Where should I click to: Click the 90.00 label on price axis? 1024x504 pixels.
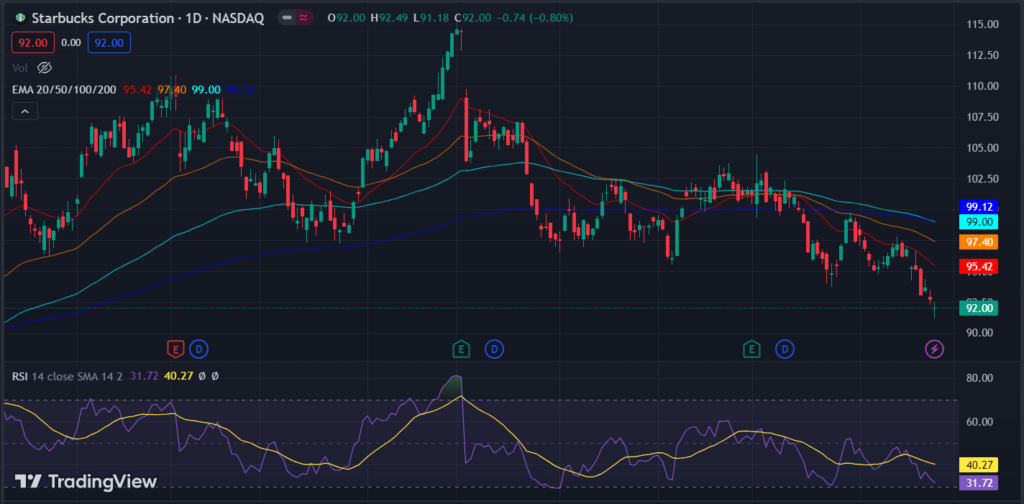982,332
